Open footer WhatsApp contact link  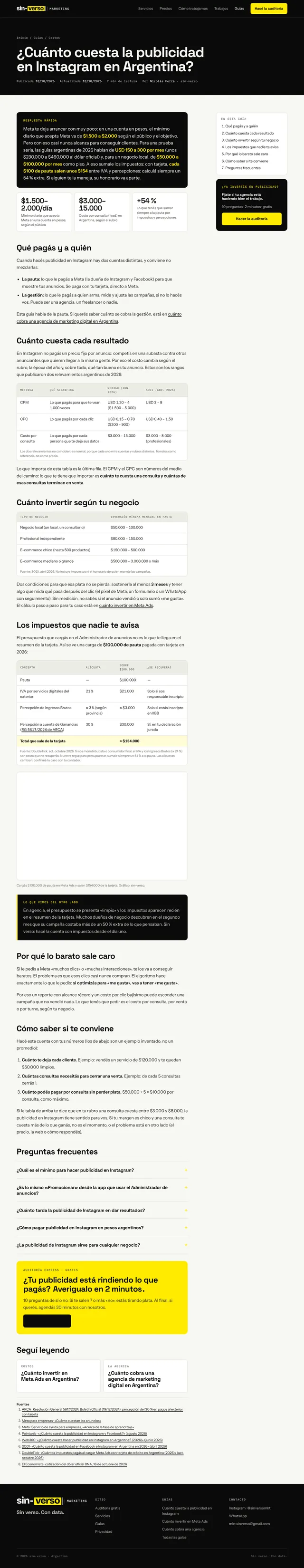click(x=237, y=1516)
